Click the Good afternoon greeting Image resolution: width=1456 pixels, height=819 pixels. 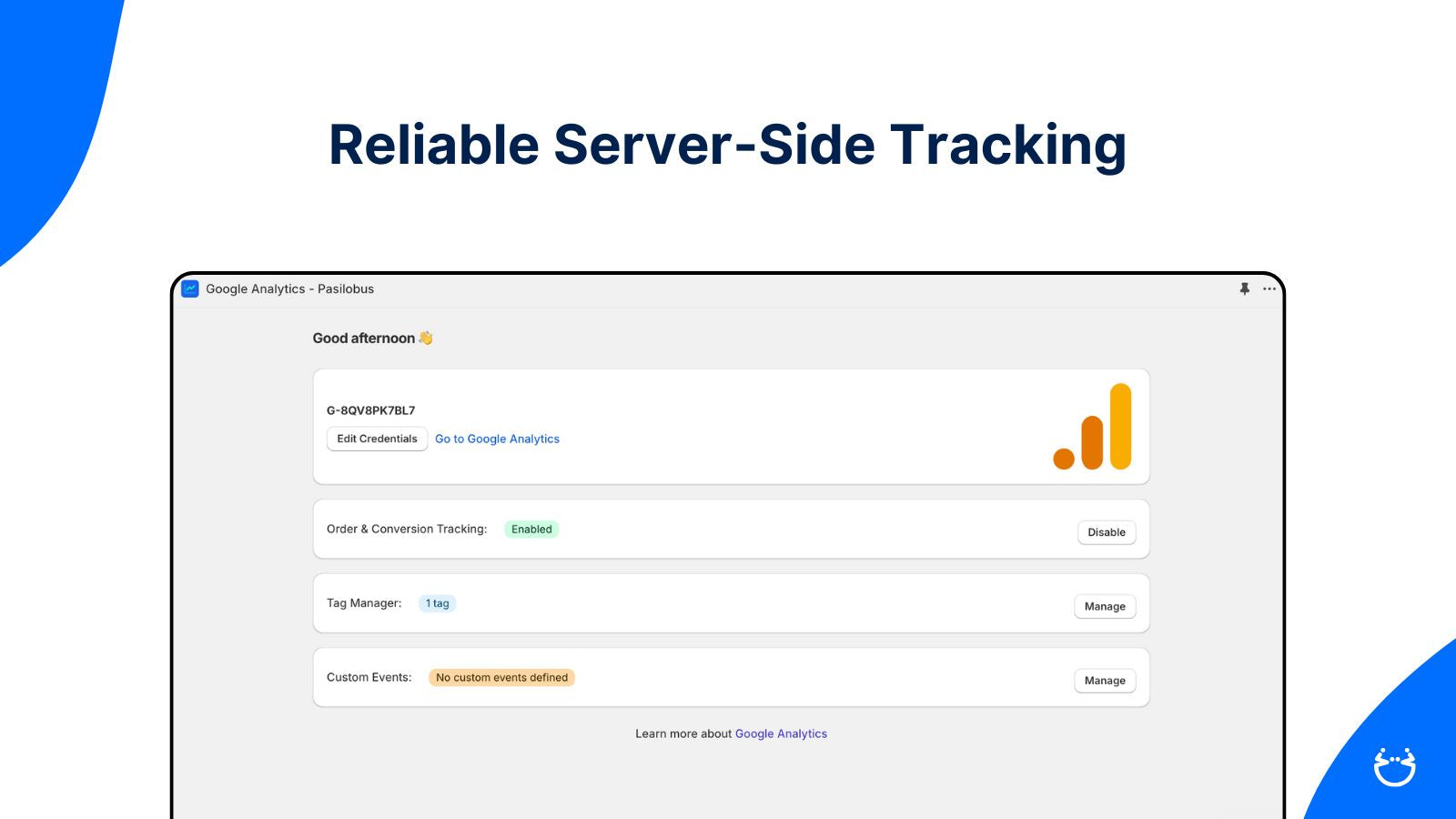click(372, 338)
